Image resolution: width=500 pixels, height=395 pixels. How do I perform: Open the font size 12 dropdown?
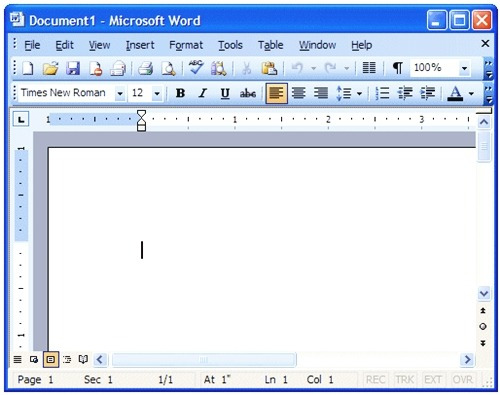(157, 94)
